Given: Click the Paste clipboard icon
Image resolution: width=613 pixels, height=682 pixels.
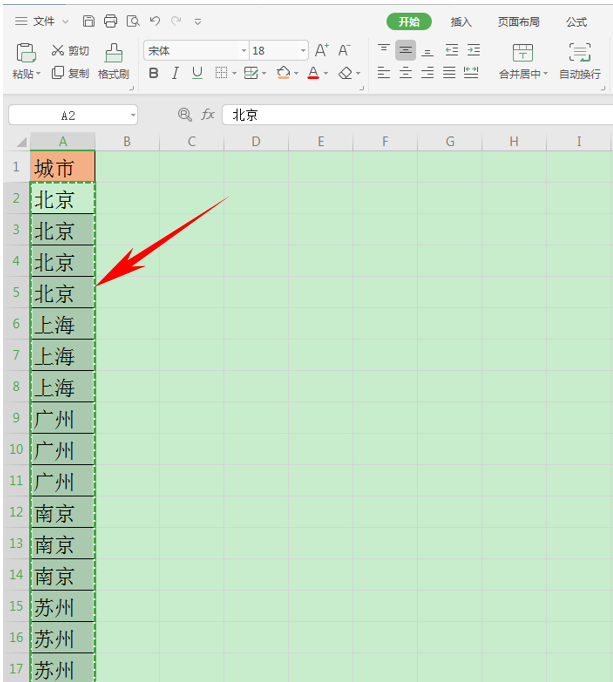Looking at the screenshot, I should tap(26, 53).
